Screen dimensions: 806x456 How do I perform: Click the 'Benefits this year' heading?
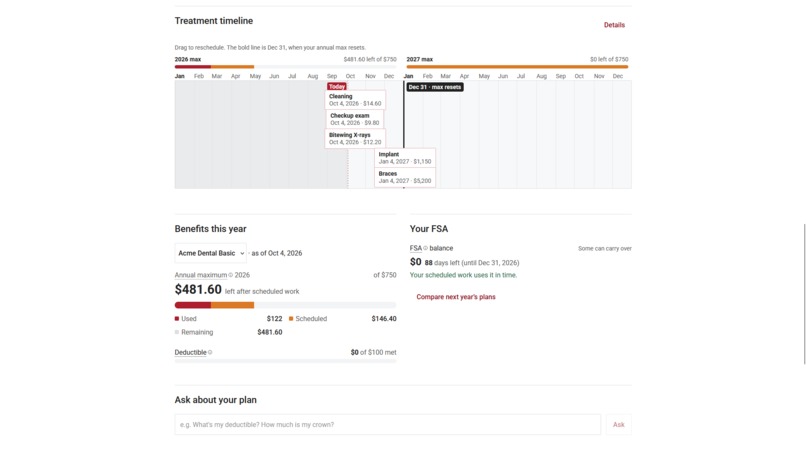coord(210,229)
